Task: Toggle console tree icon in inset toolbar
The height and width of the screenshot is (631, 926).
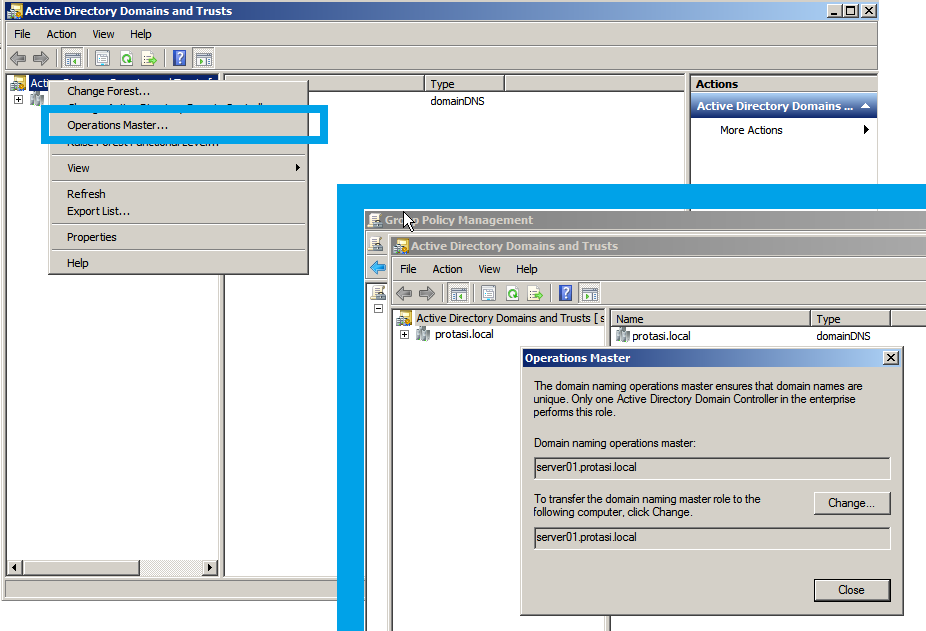Action: click(458, 293)
